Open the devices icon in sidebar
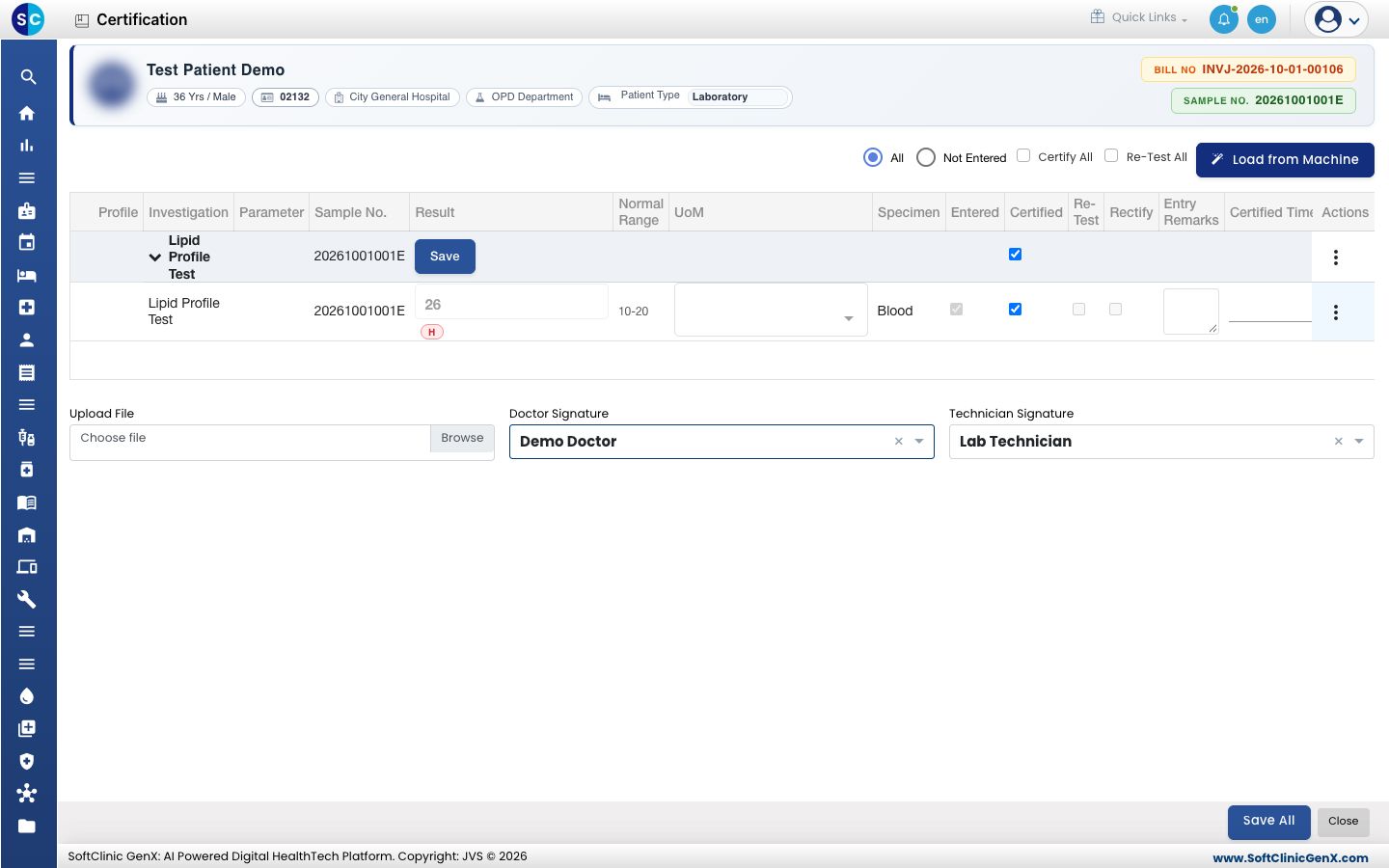The height and width of the screenshot is (868, 1389). tap(27, 566)
